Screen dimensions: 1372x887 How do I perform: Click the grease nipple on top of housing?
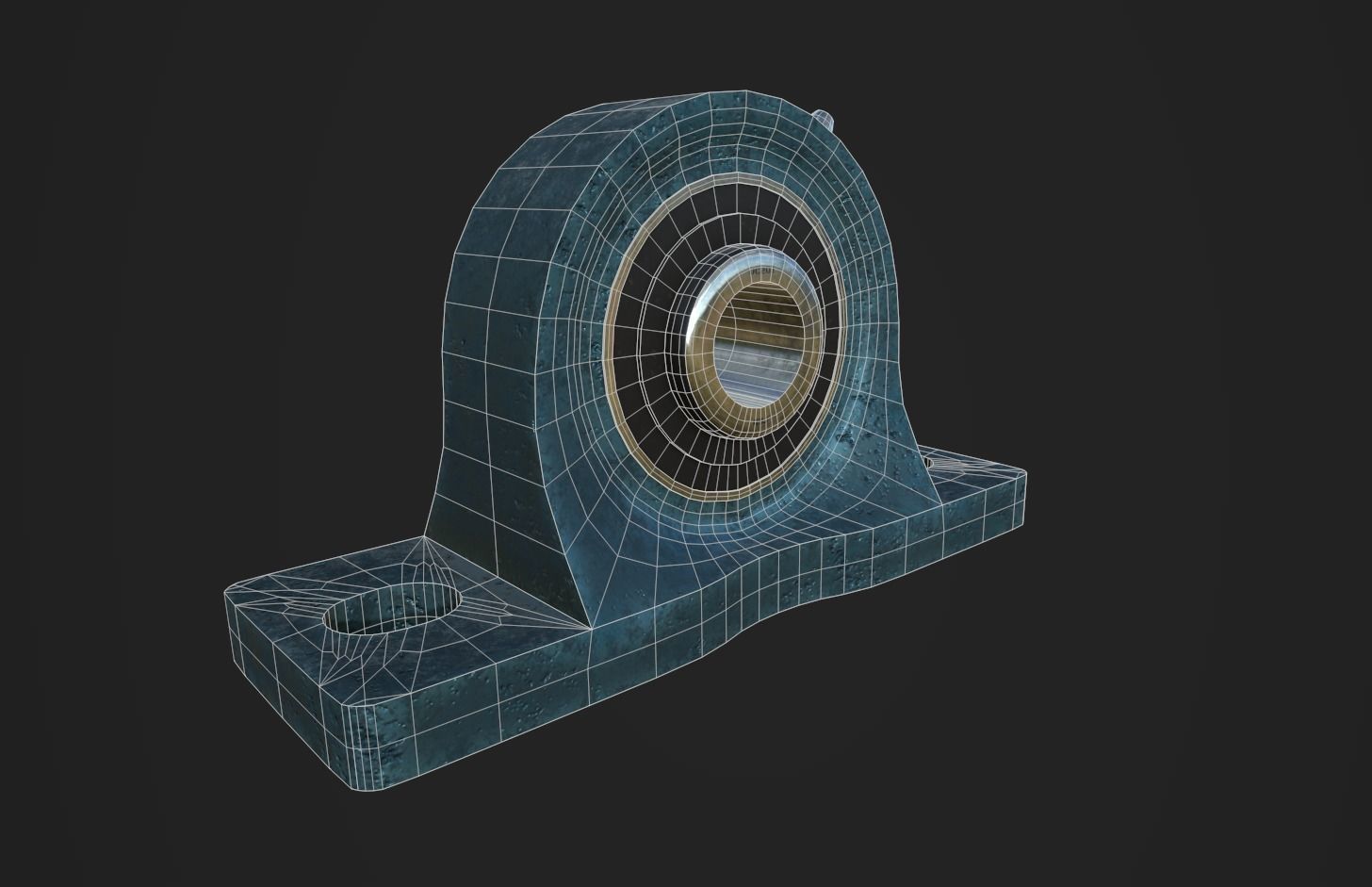point(822,120)
